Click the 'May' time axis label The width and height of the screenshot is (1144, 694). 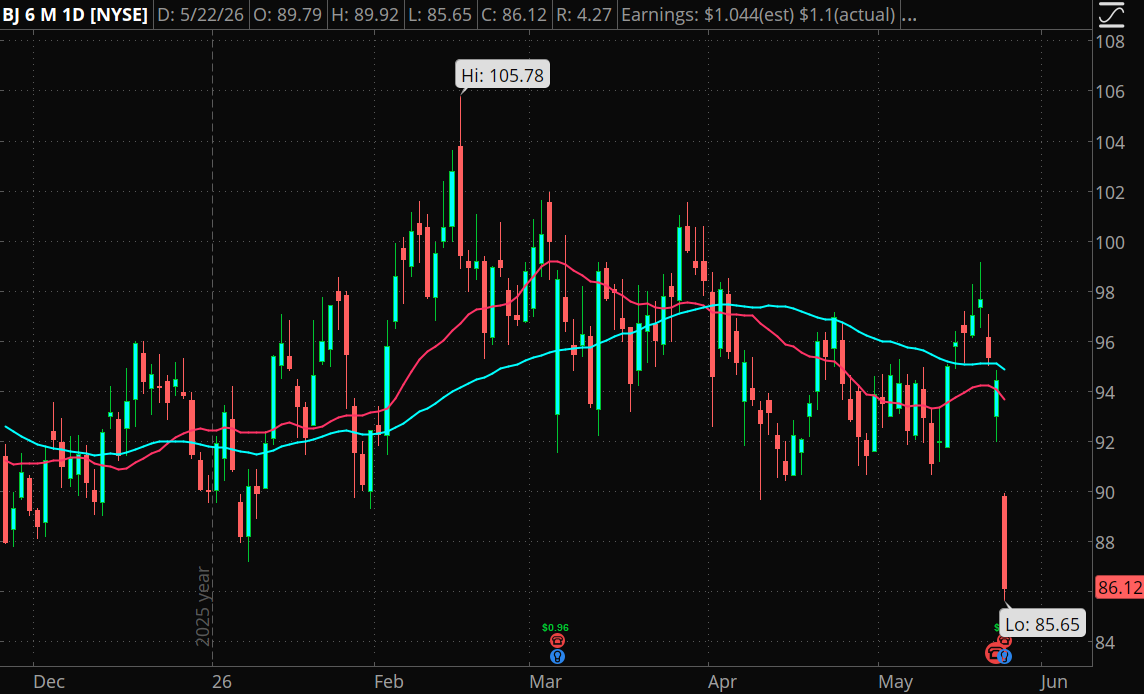[x=896, y=682]
